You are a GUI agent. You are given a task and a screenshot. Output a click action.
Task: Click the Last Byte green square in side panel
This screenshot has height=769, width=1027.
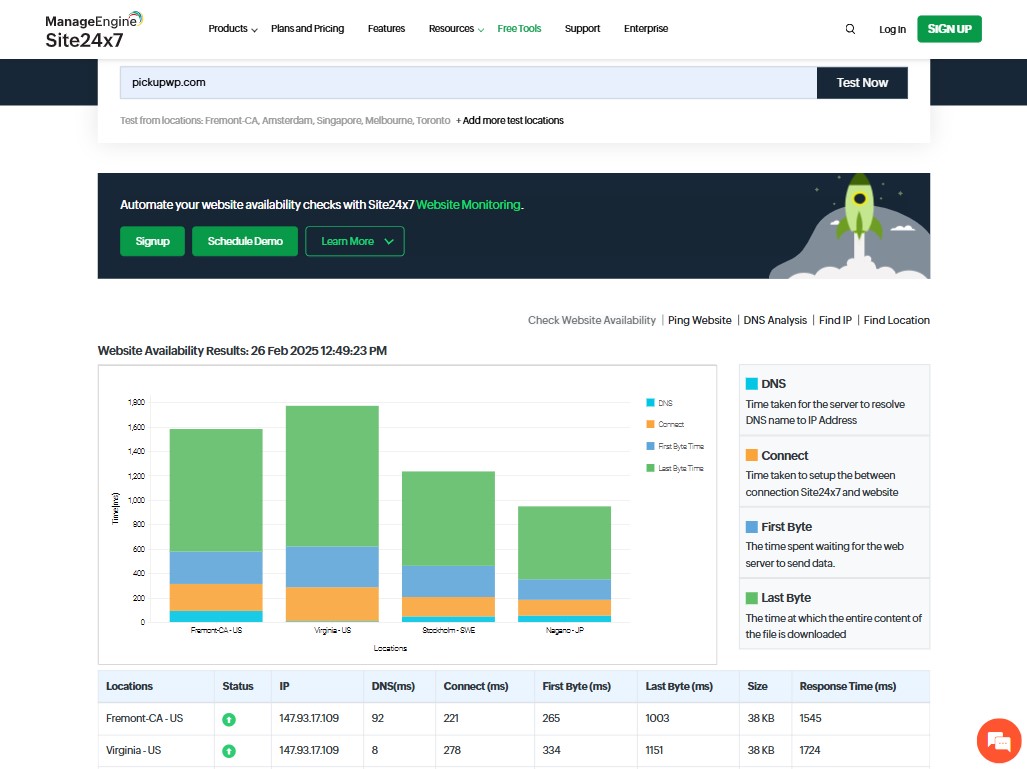(x=751, y=598)
